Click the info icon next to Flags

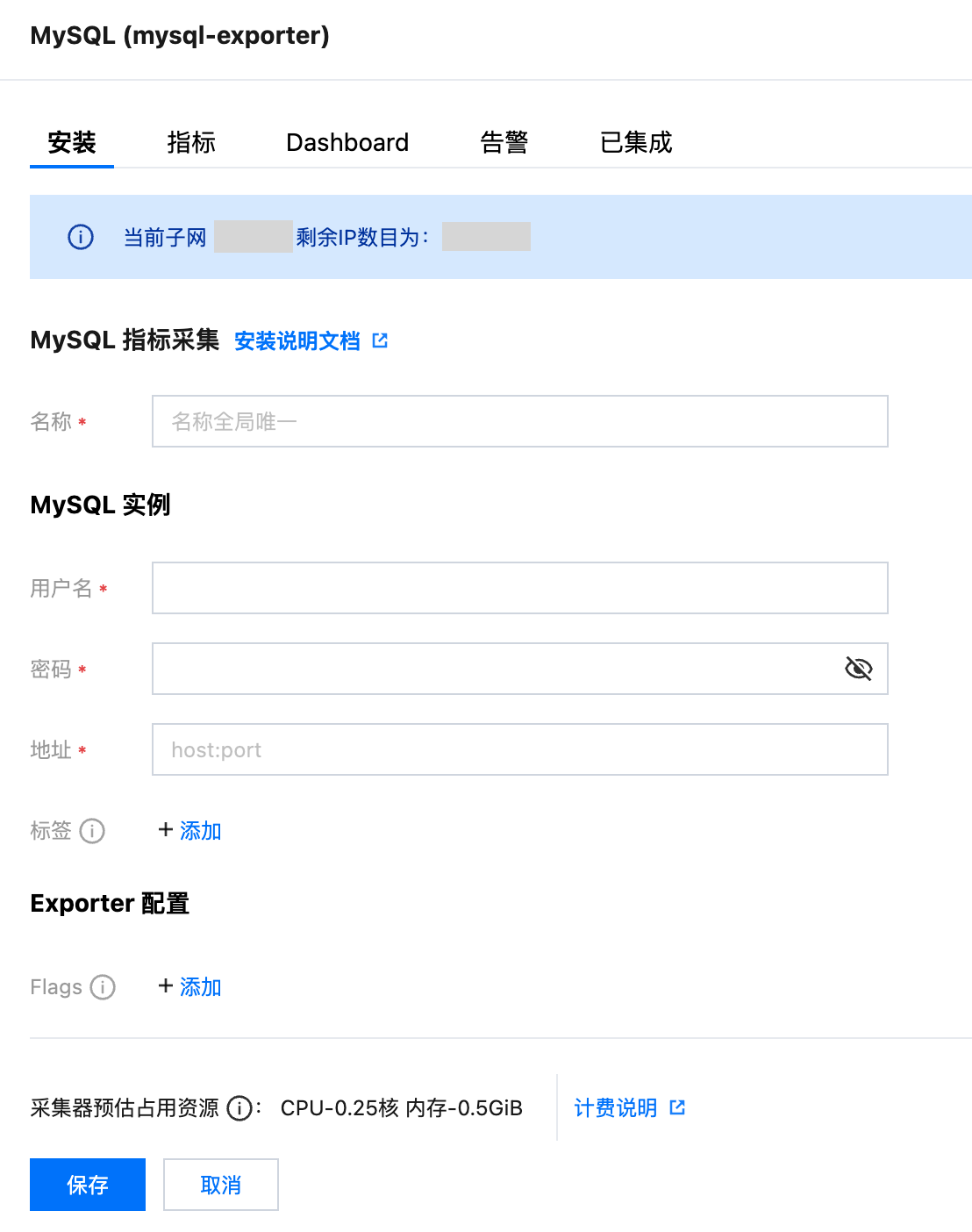coord(103,987)
